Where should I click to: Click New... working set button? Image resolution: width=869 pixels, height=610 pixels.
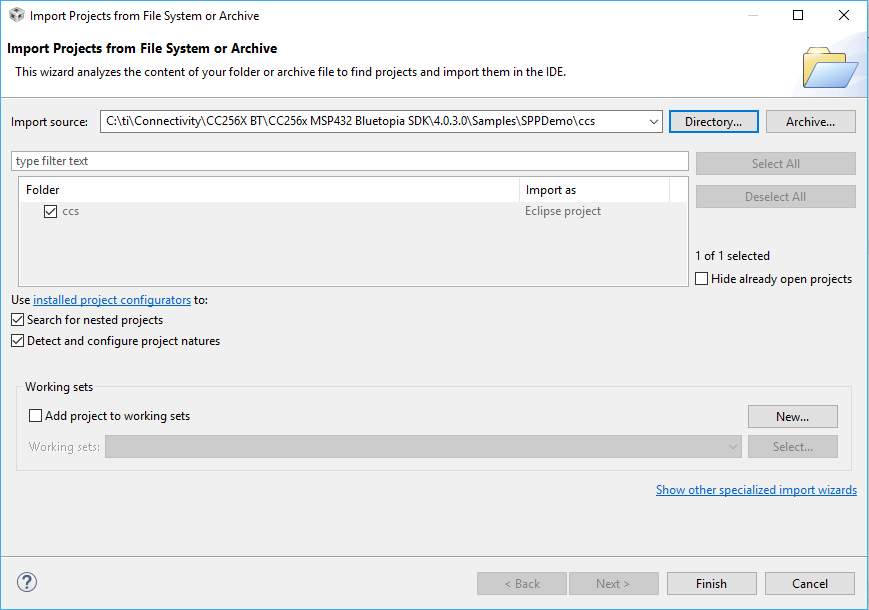click(792, 417)
